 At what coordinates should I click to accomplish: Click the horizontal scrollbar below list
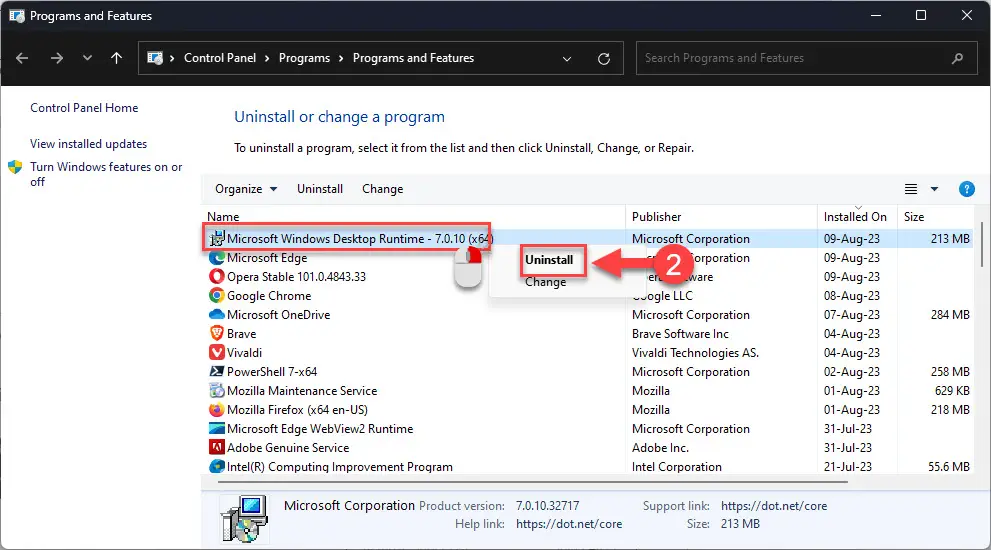pos(532,482)
